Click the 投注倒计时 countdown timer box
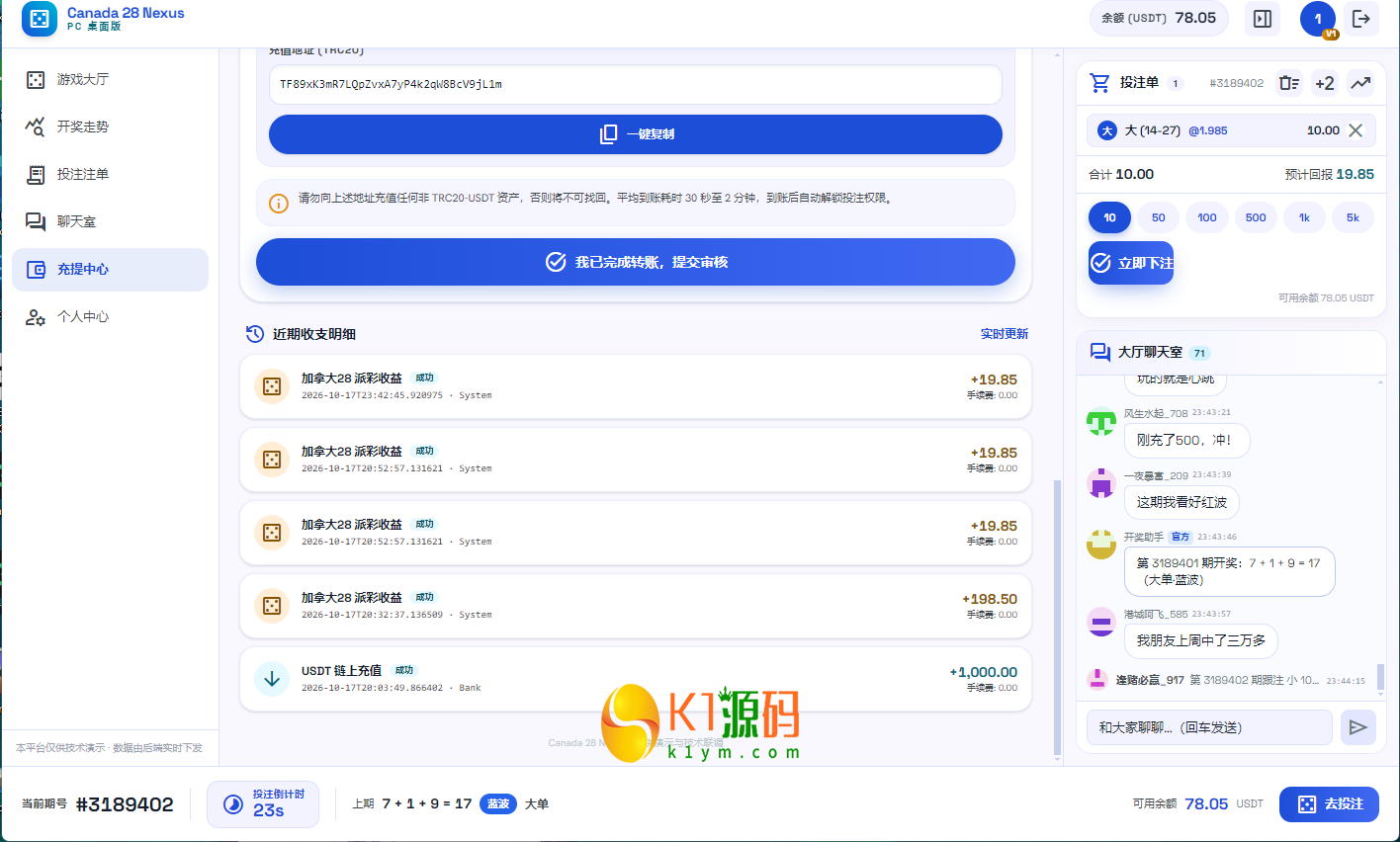The width and height of the screenshot is (1400, 842). 263,804
